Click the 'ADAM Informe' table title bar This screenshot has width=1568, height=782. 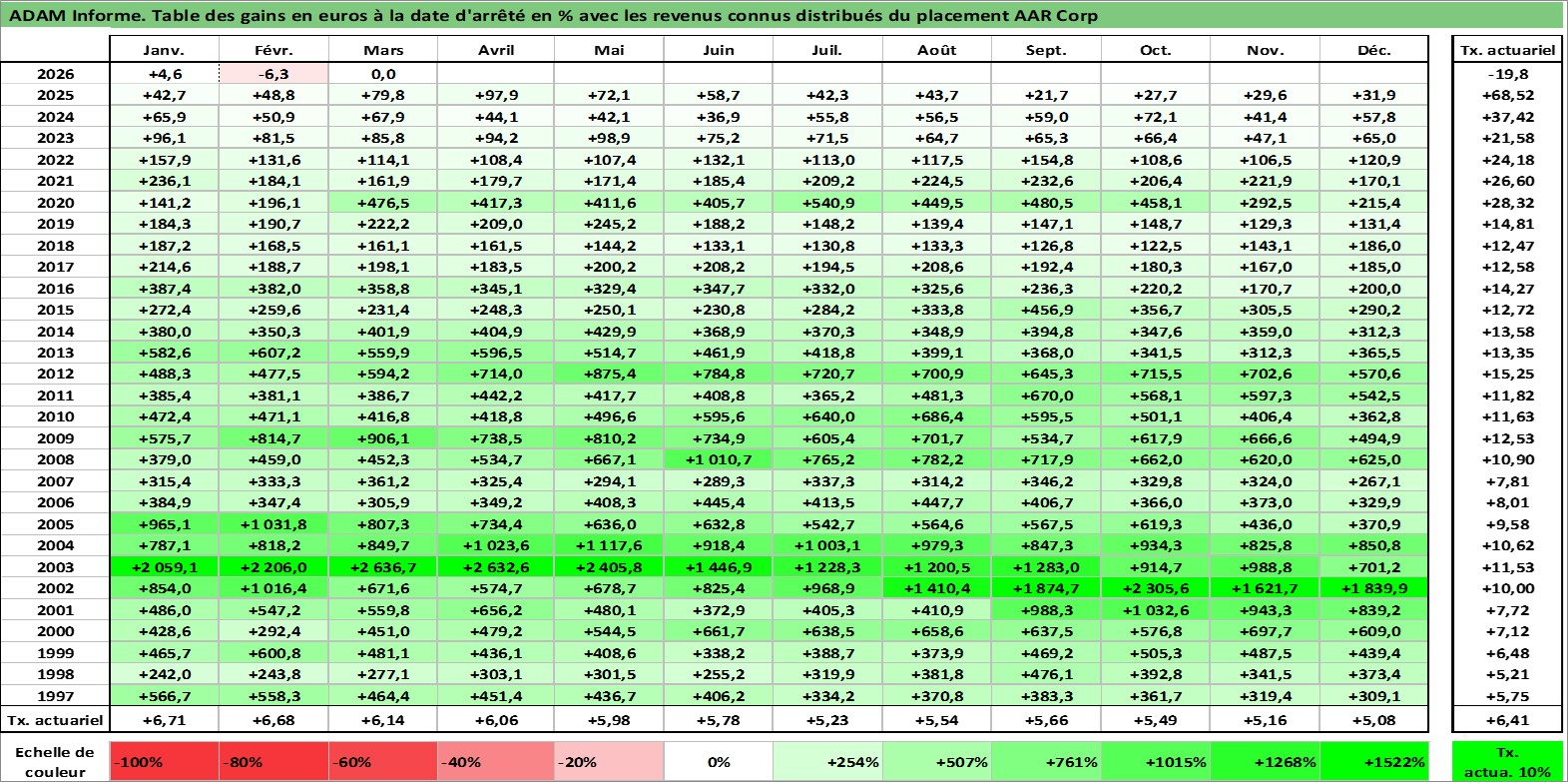784,15
